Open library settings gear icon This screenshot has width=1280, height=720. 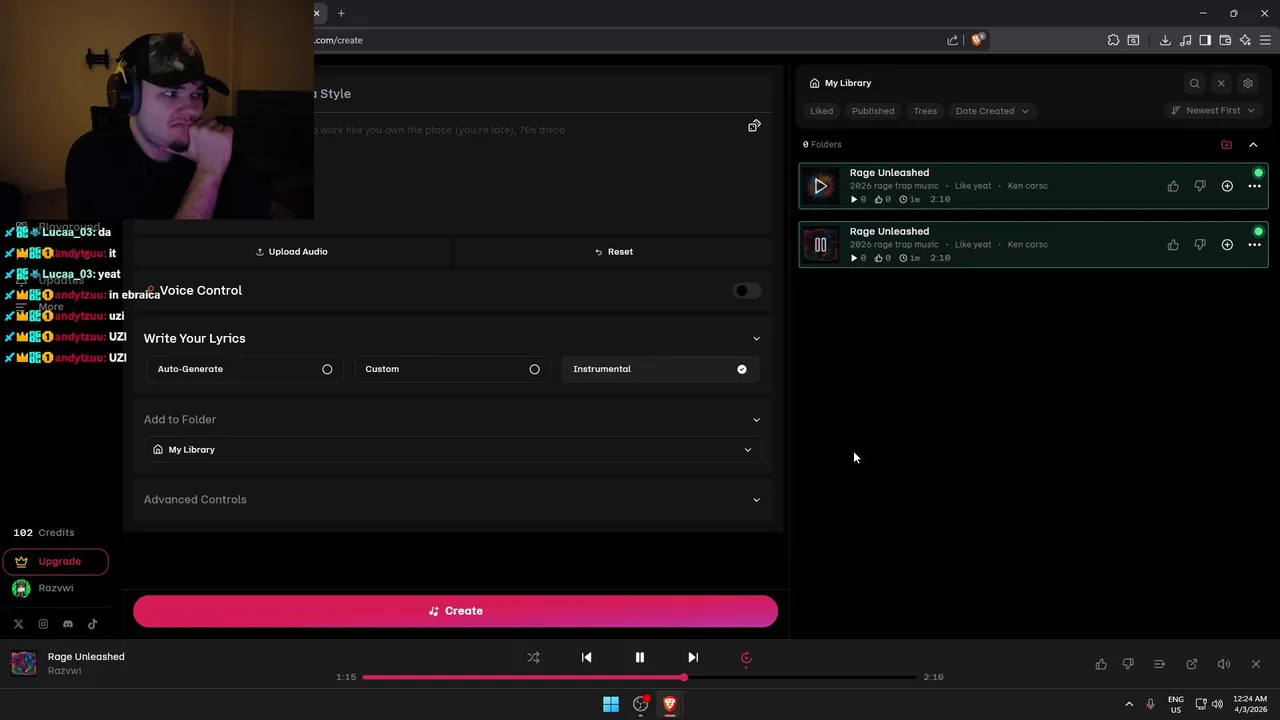click(x=1247, y=83)
